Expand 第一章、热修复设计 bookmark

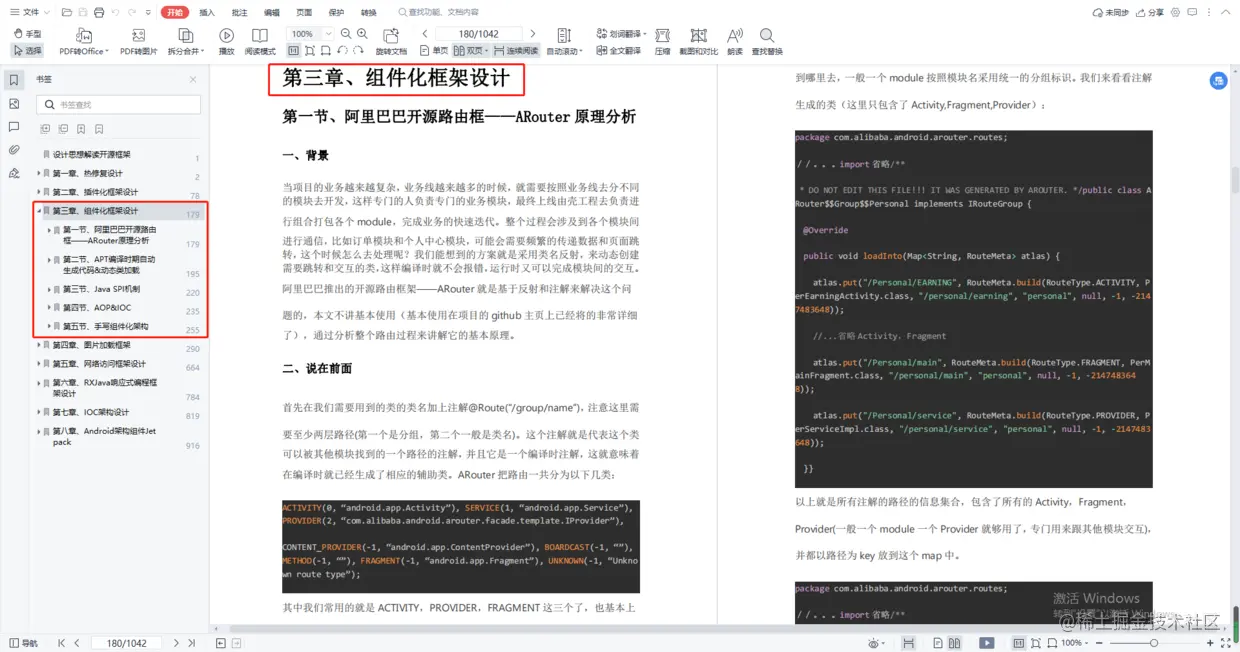tap(39, 173)
